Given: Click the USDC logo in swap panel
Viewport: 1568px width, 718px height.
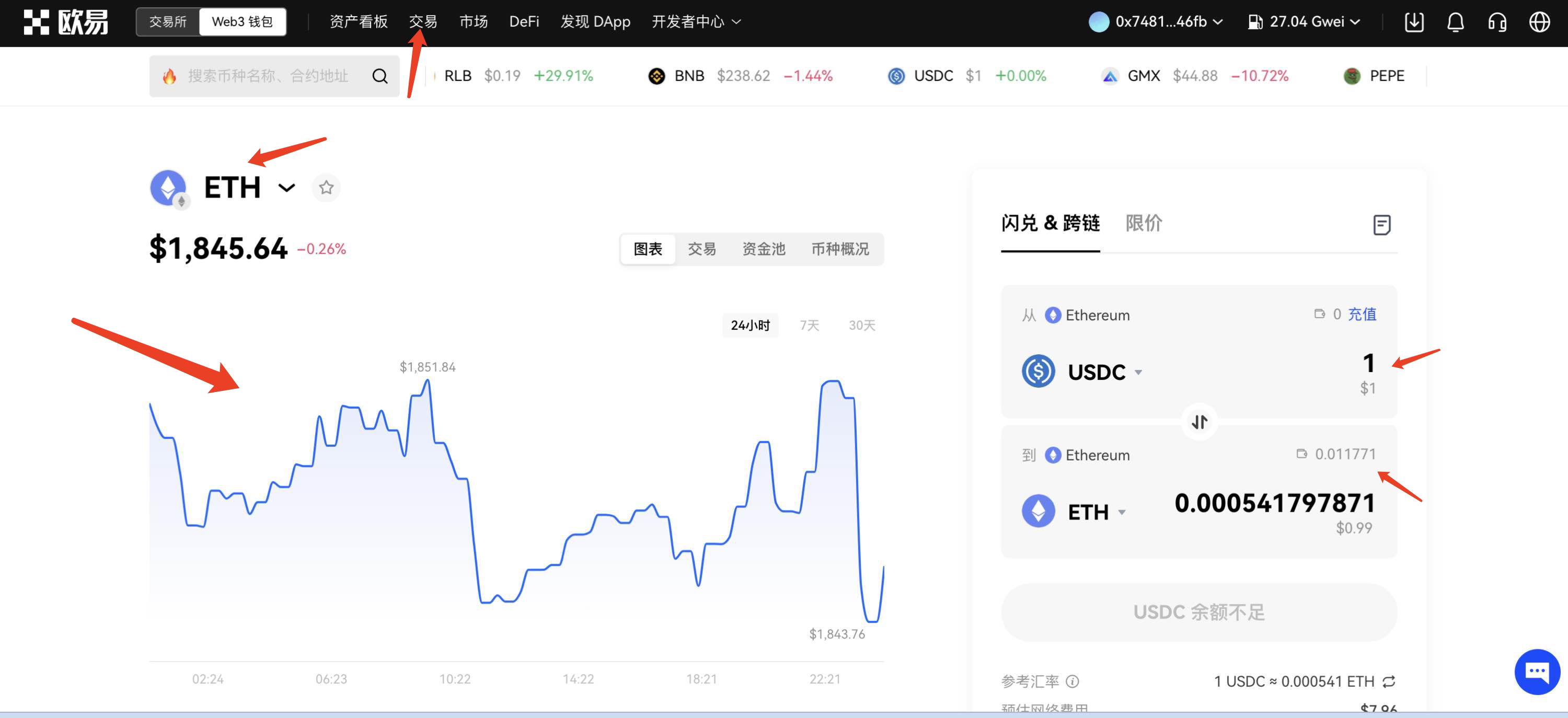Looking at the screenshot, I should pyautogui.click(x=1038, y=370).
